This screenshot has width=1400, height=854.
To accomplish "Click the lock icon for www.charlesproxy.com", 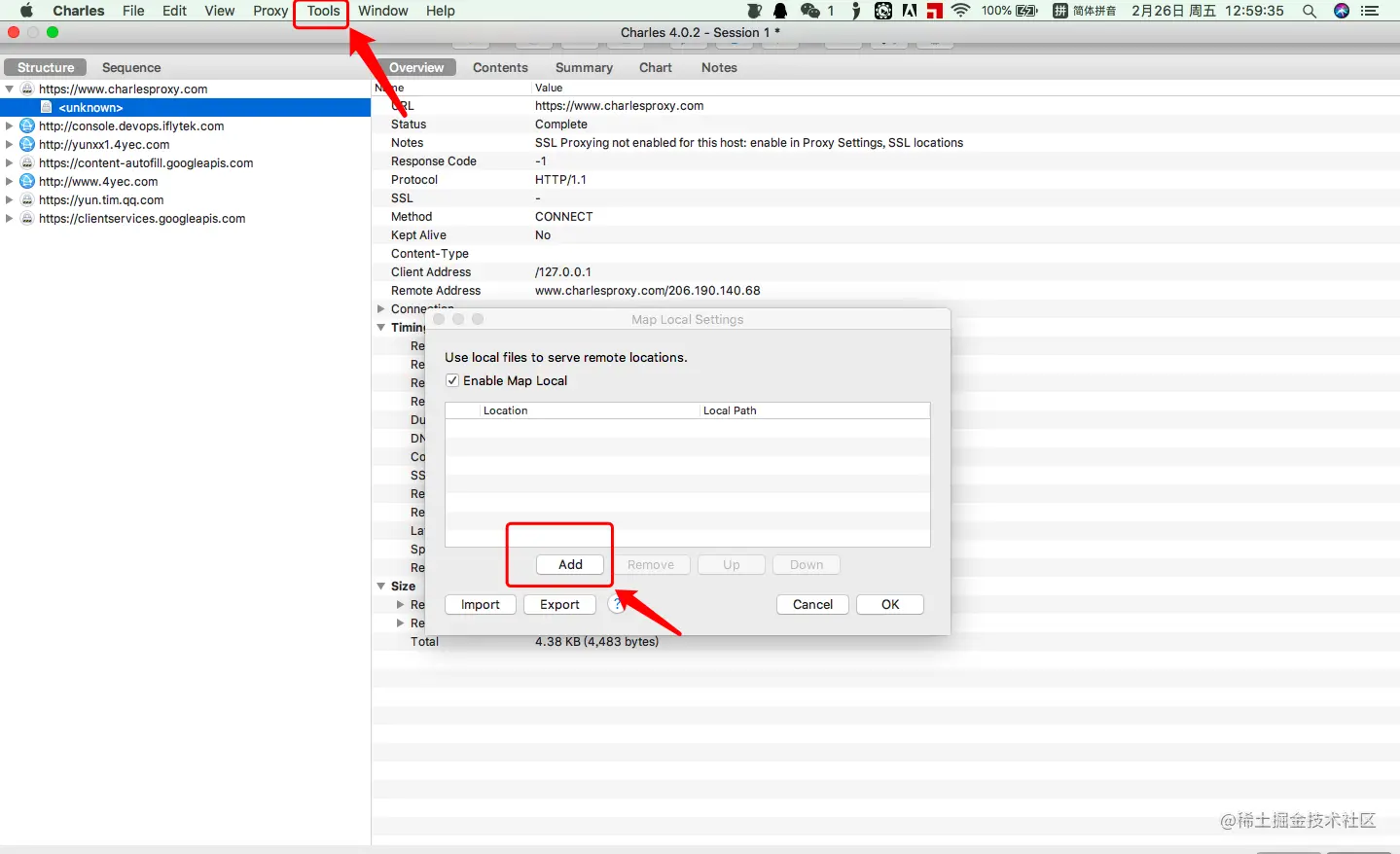I will coord(27,89).
